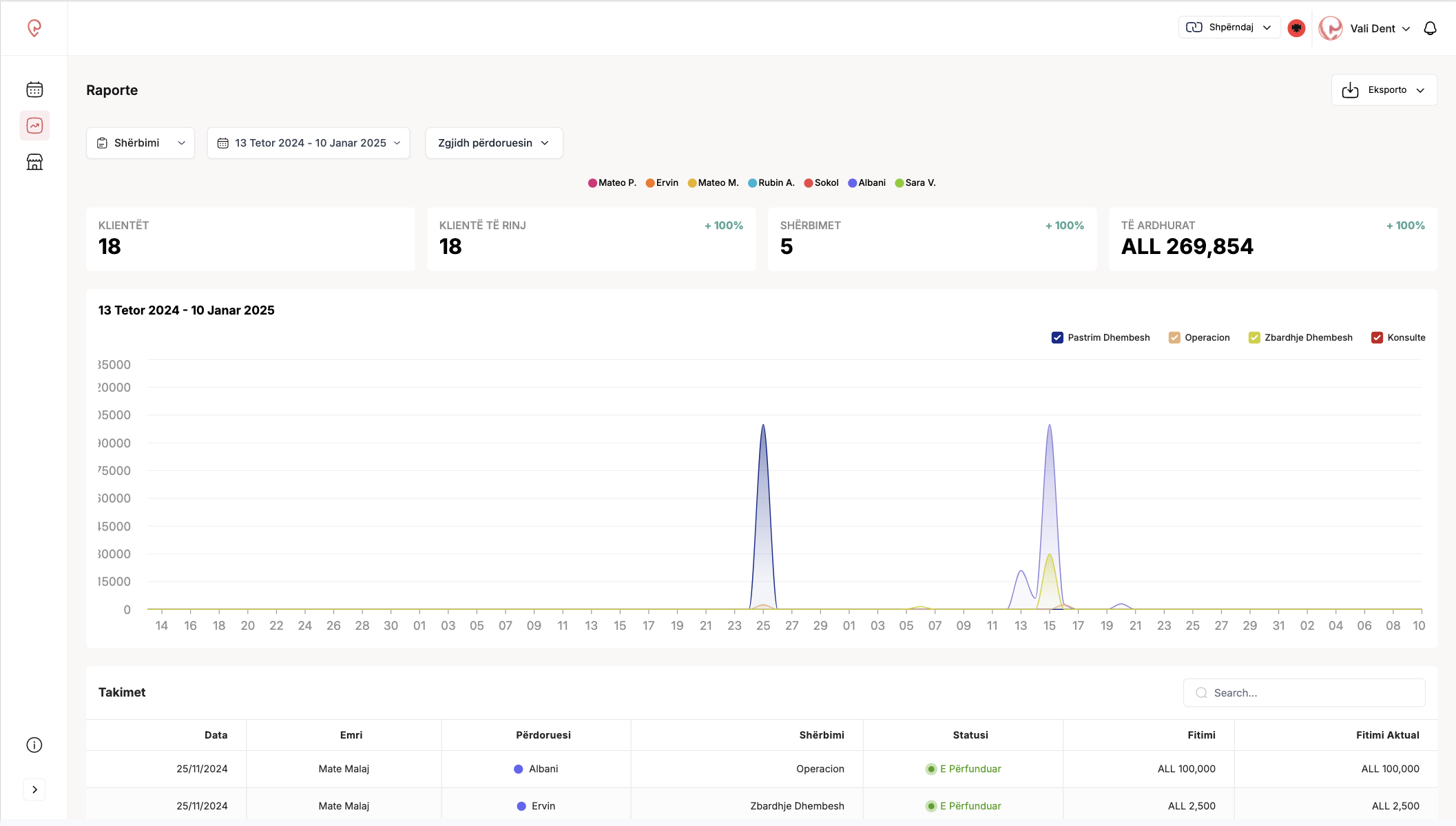Toggle the Zbardhje Dhembesh checkbox
This screenshot has height=826, width=1456.
(1254, 337)
